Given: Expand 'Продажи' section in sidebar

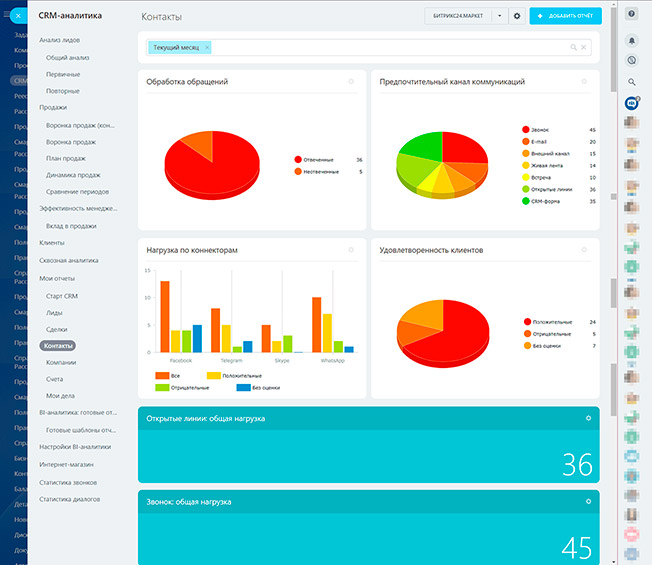Looking at the screenshot, I should (x=53, y=107).
